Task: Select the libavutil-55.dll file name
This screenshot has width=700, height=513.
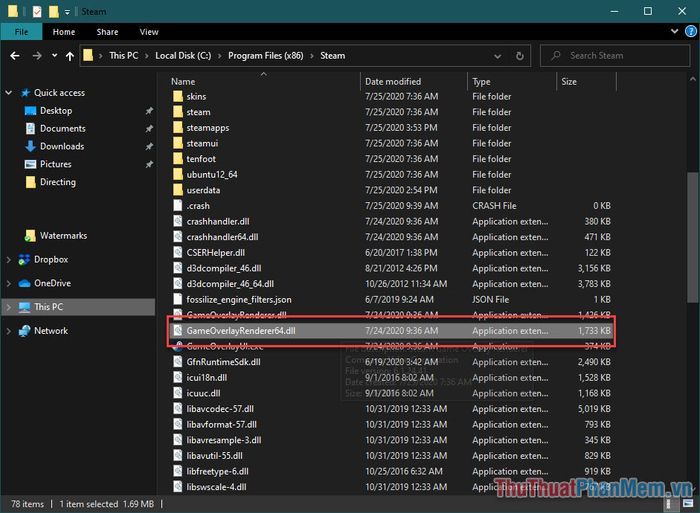Action: pos(214,456)
